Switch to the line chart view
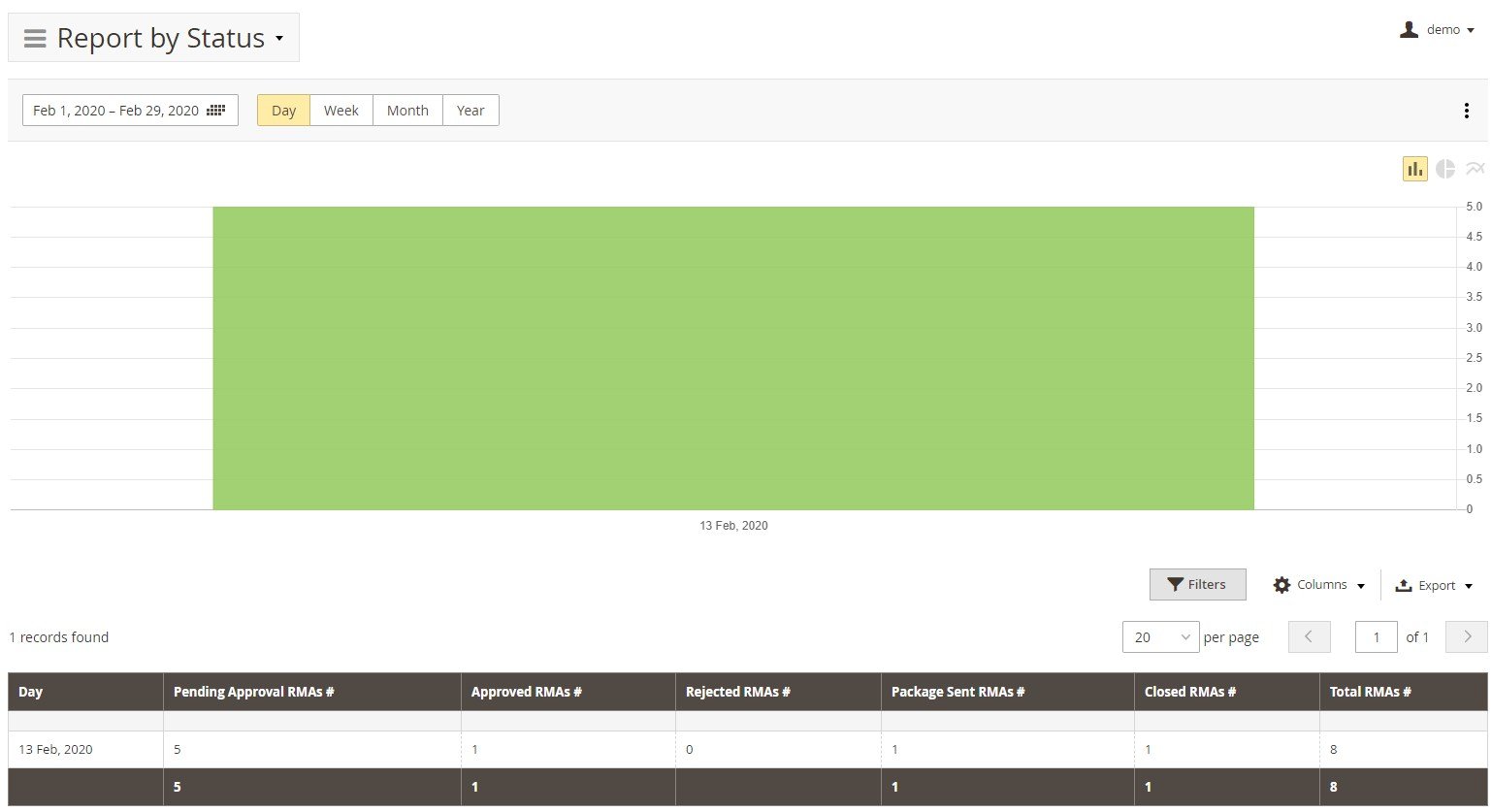The height and width of the screenshot is (812, 1492). coord(1476,169)
